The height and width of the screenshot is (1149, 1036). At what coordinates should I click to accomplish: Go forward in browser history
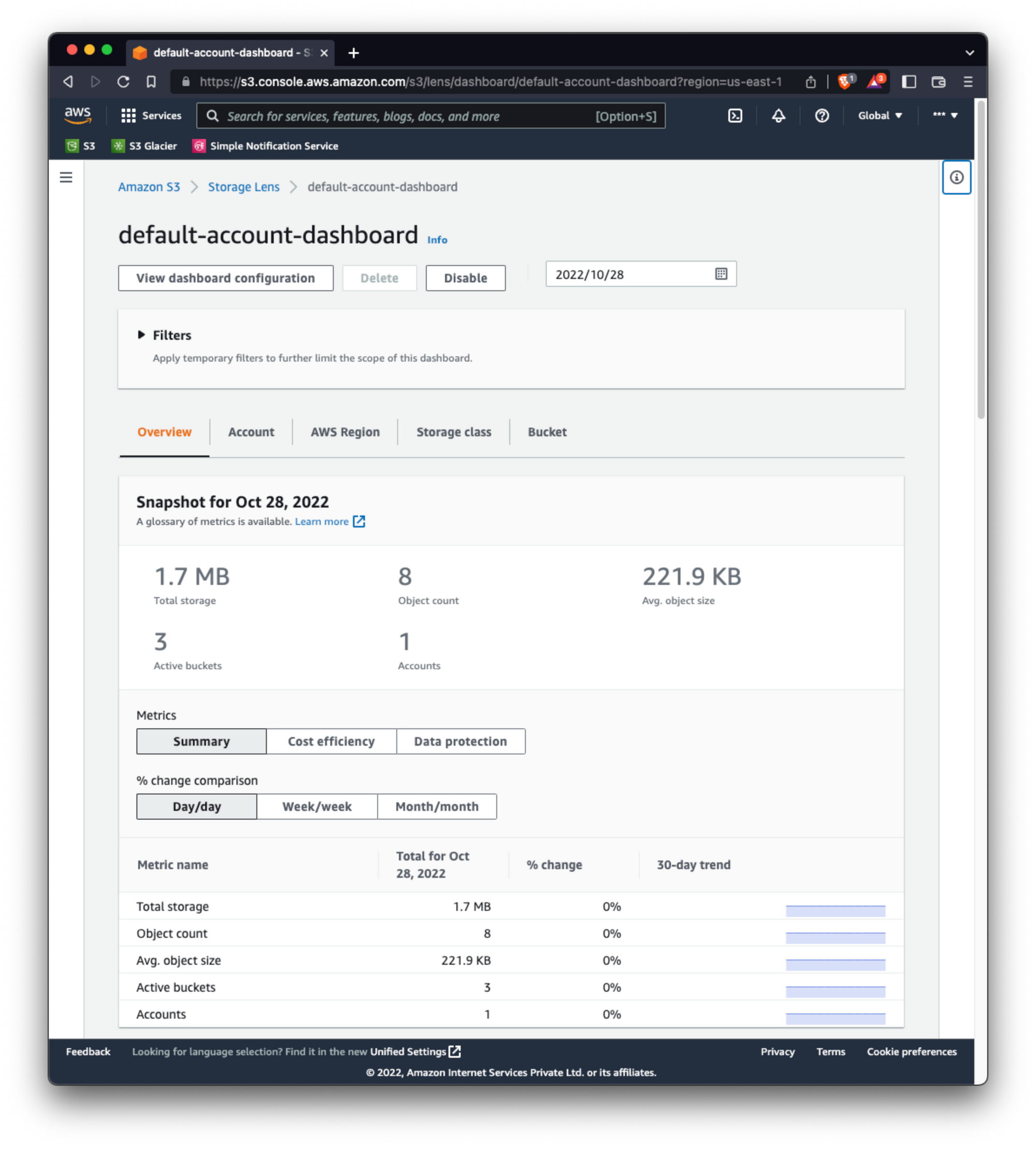tap(95, 81)
